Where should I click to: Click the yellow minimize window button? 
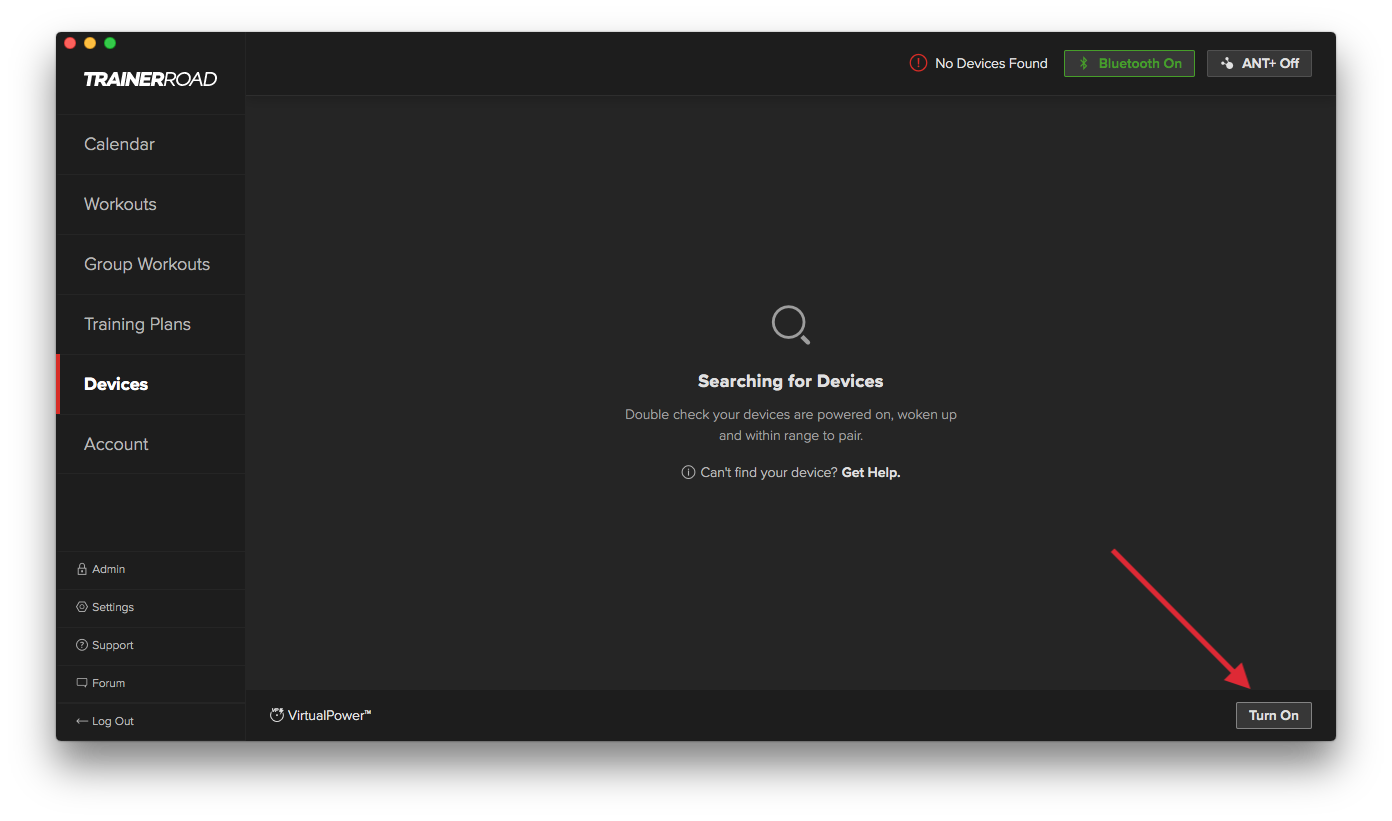coord(90,43)
